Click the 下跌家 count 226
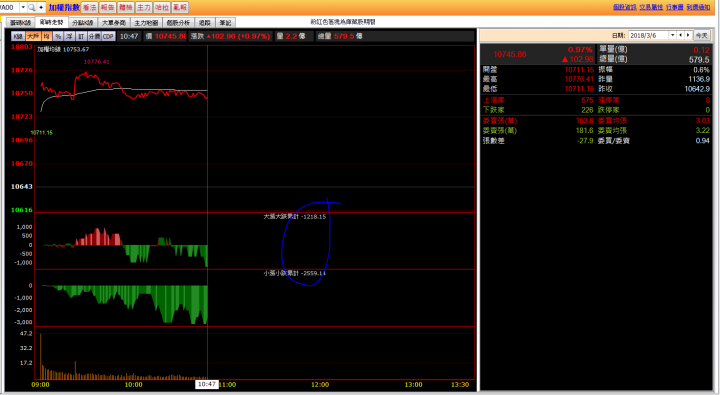The height and width of the screenshot is (395, 720). (x=587, y=110)
